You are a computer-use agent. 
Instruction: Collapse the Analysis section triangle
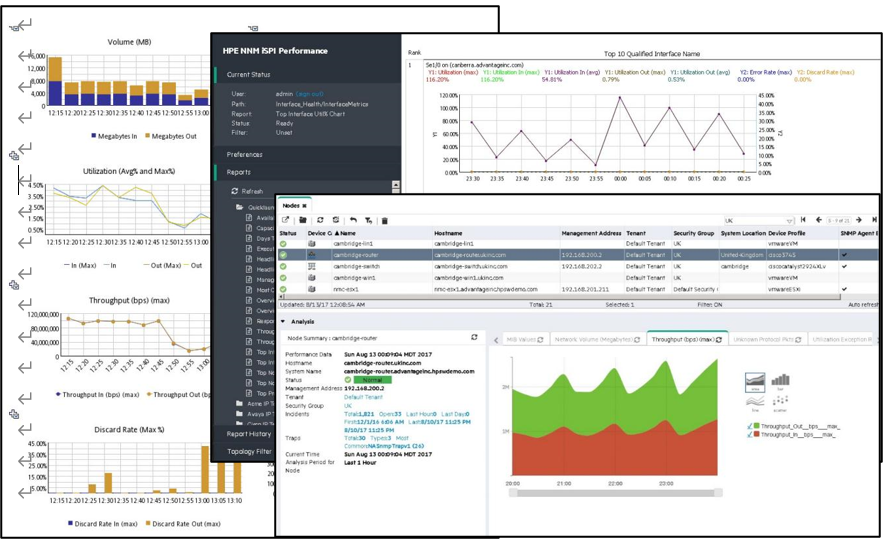point(283,322)
